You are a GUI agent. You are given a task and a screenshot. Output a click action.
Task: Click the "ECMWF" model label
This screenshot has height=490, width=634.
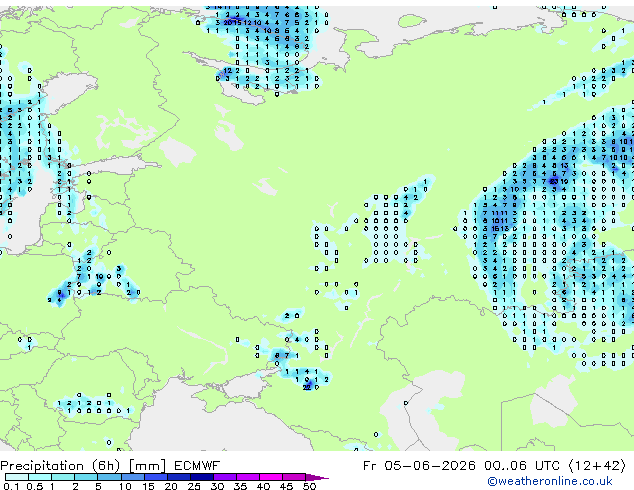click(x=197, y=466)
